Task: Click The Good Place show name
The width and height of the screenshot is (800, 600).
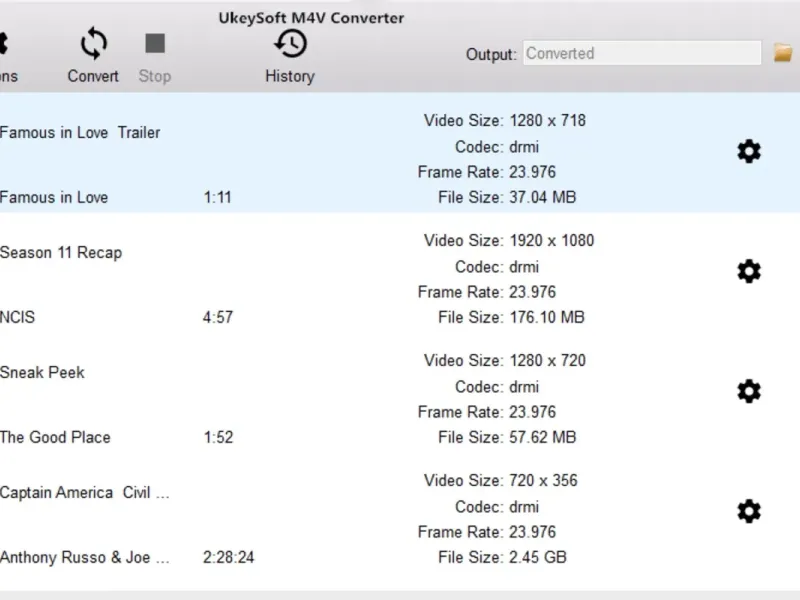Action: 55,437
